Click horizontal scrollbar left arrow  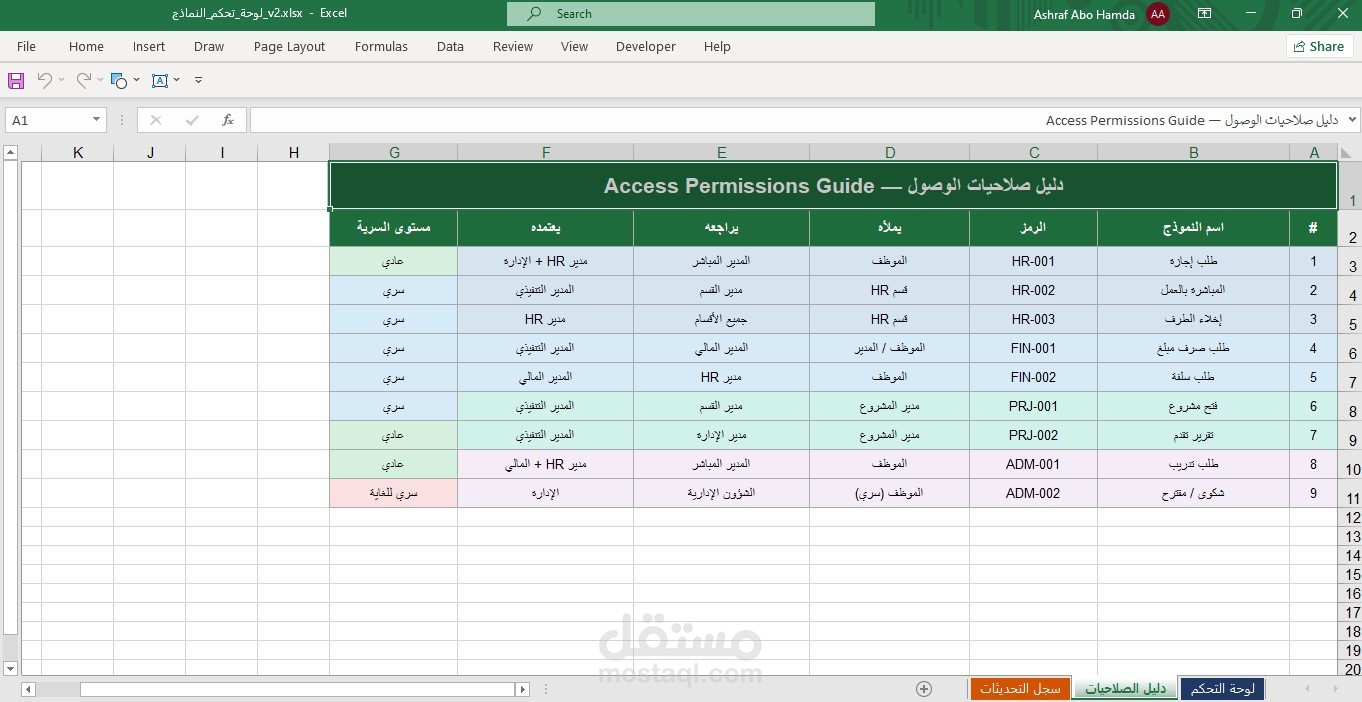coord(27,689)
